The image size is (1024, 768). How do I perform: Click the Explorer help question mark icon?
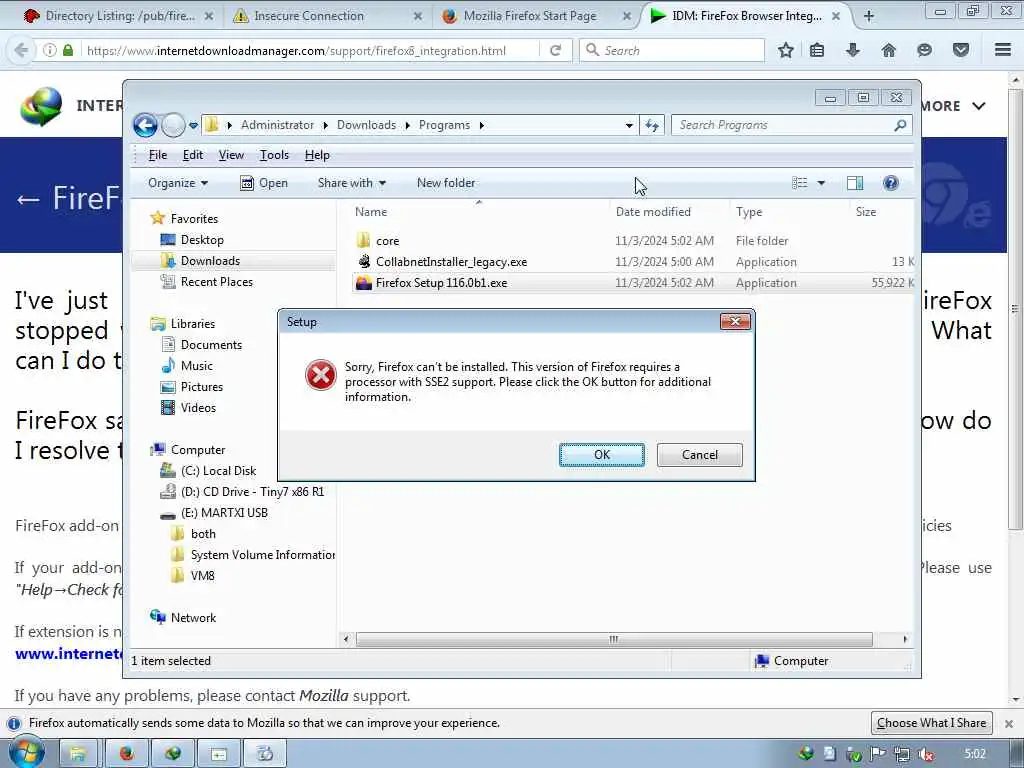891,183
